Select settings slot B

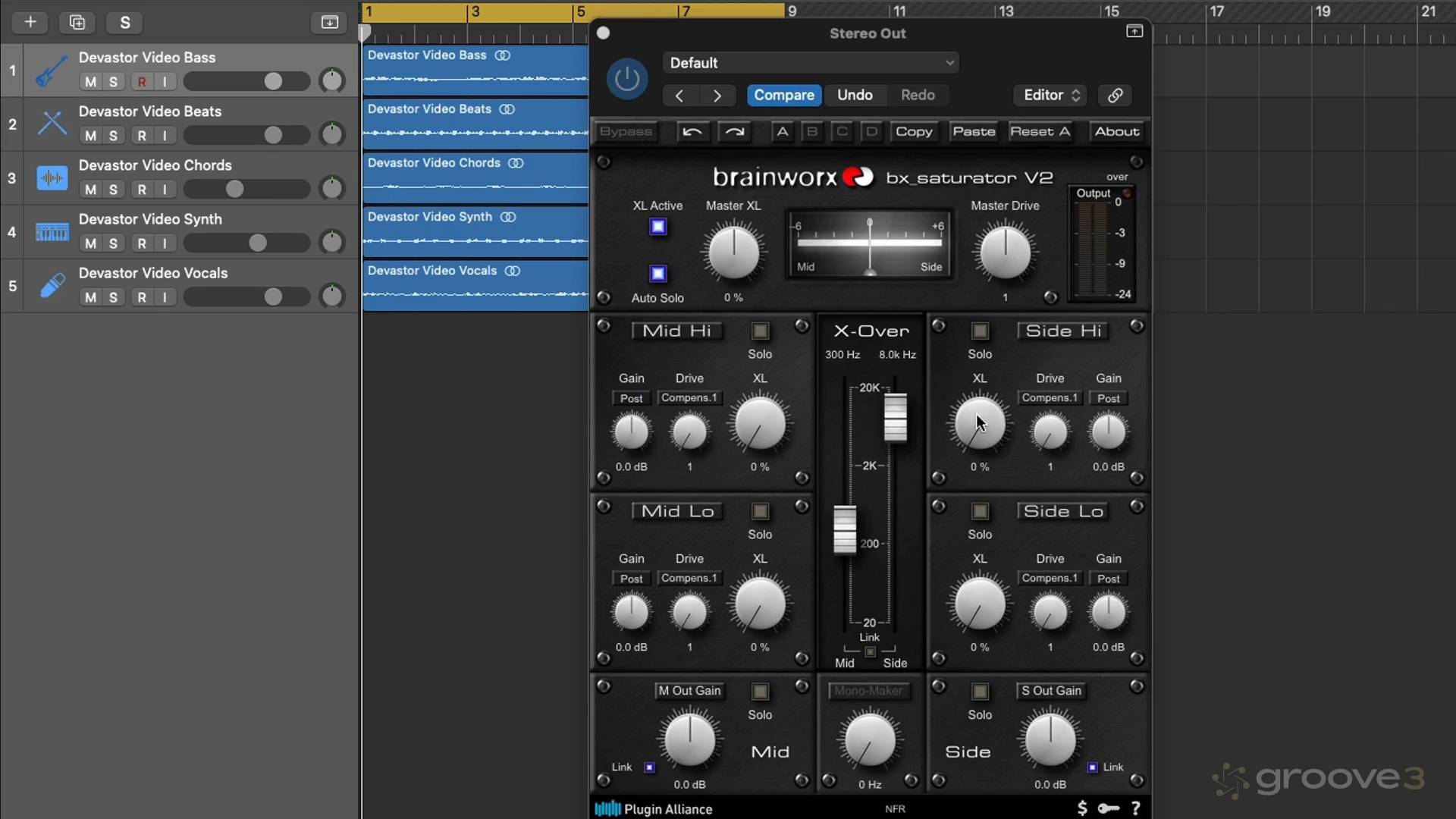coord(811,132)
